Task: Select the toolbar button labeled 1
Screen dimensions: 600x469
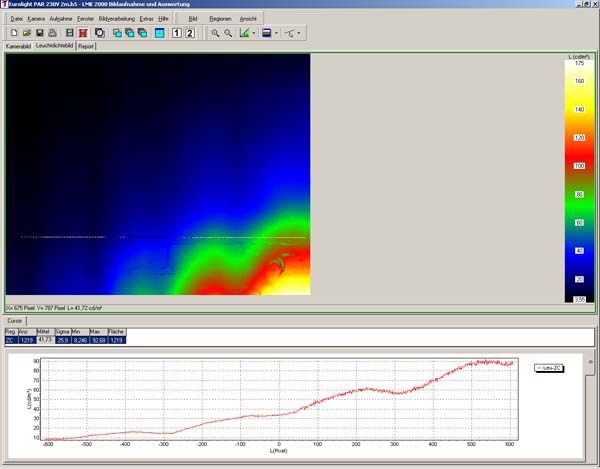Action: tap(177, 33)
